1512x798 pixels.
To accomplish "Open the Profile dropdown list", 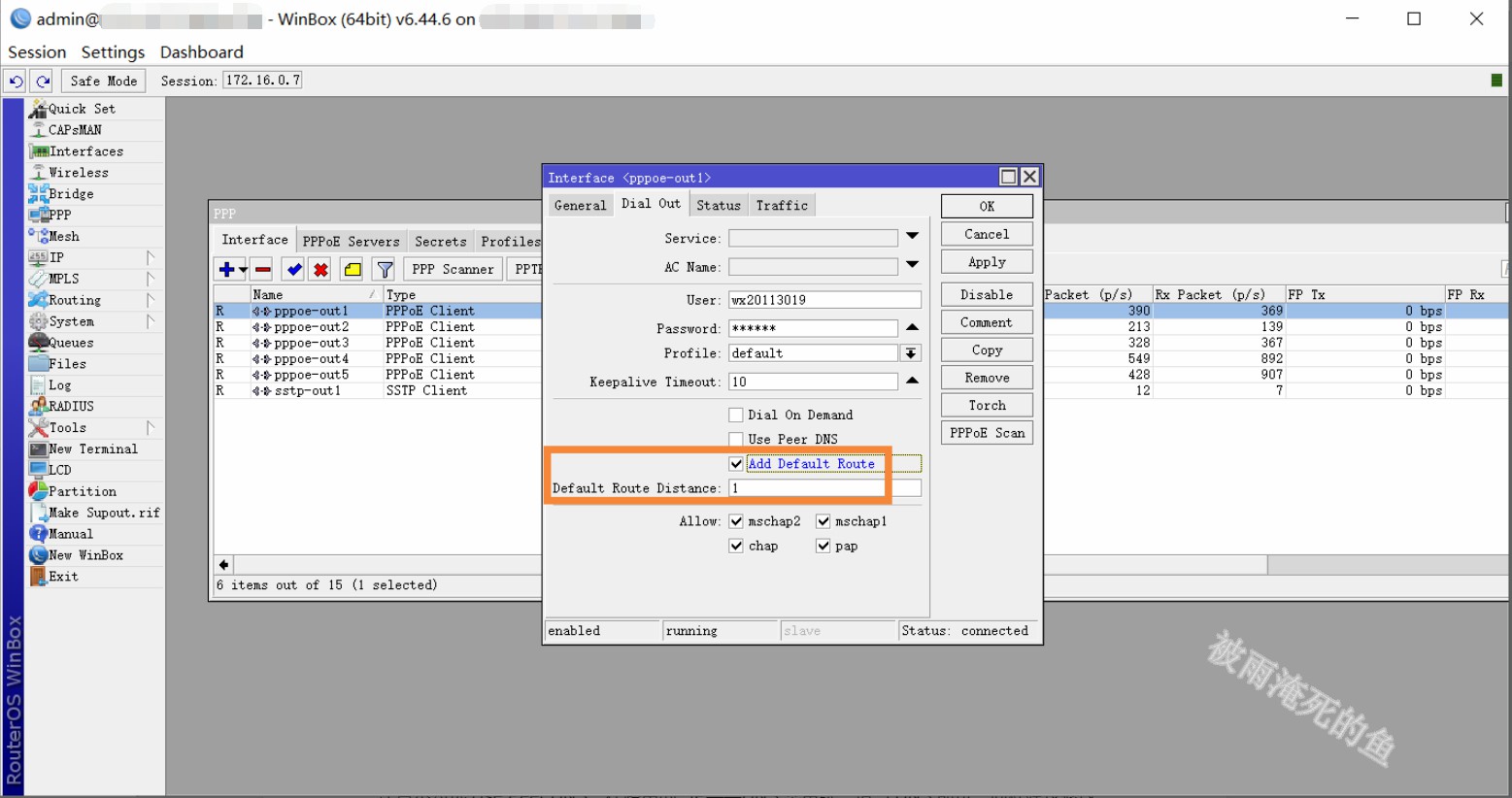I will [911, 353].
